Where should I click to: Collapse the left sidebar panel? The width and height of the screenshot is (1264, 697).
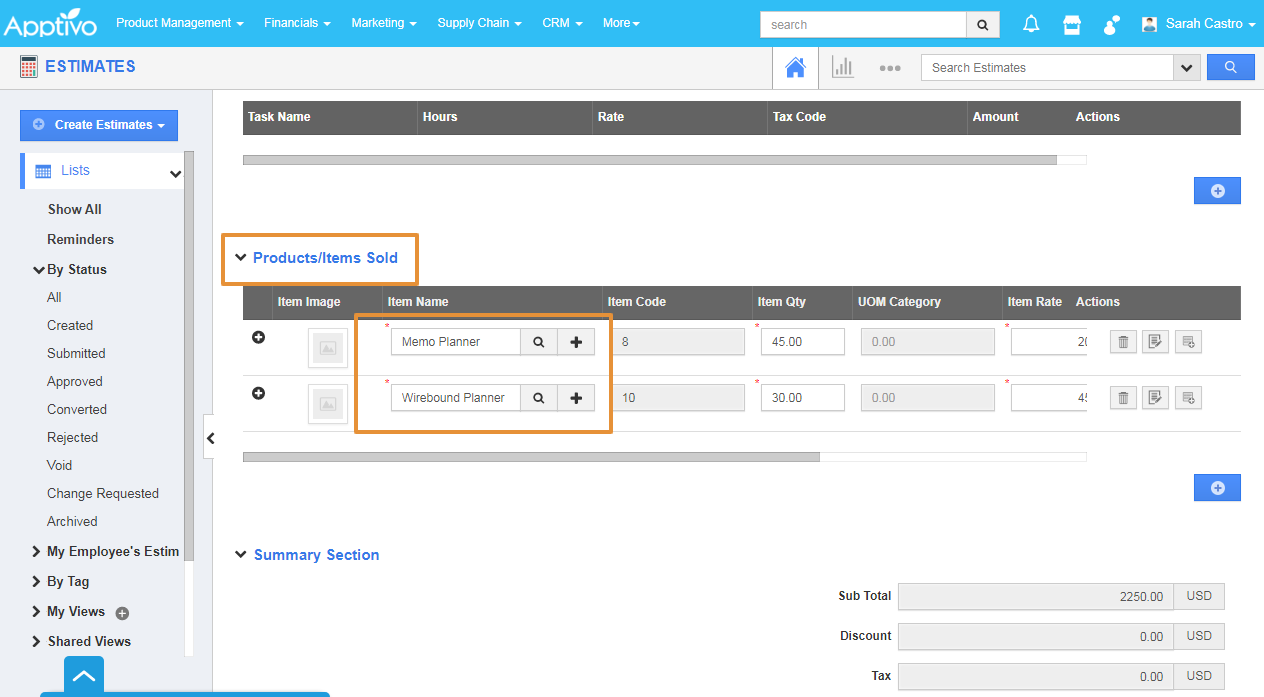point(210,438)
